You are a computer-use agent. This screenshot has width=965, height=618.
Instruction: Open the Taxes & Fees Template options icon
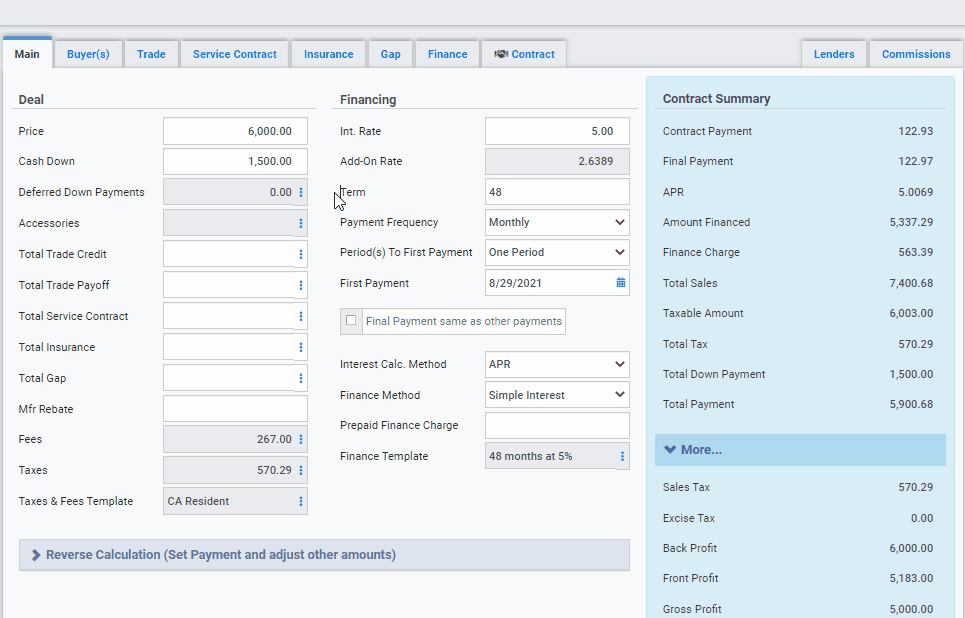coord(301,501)
